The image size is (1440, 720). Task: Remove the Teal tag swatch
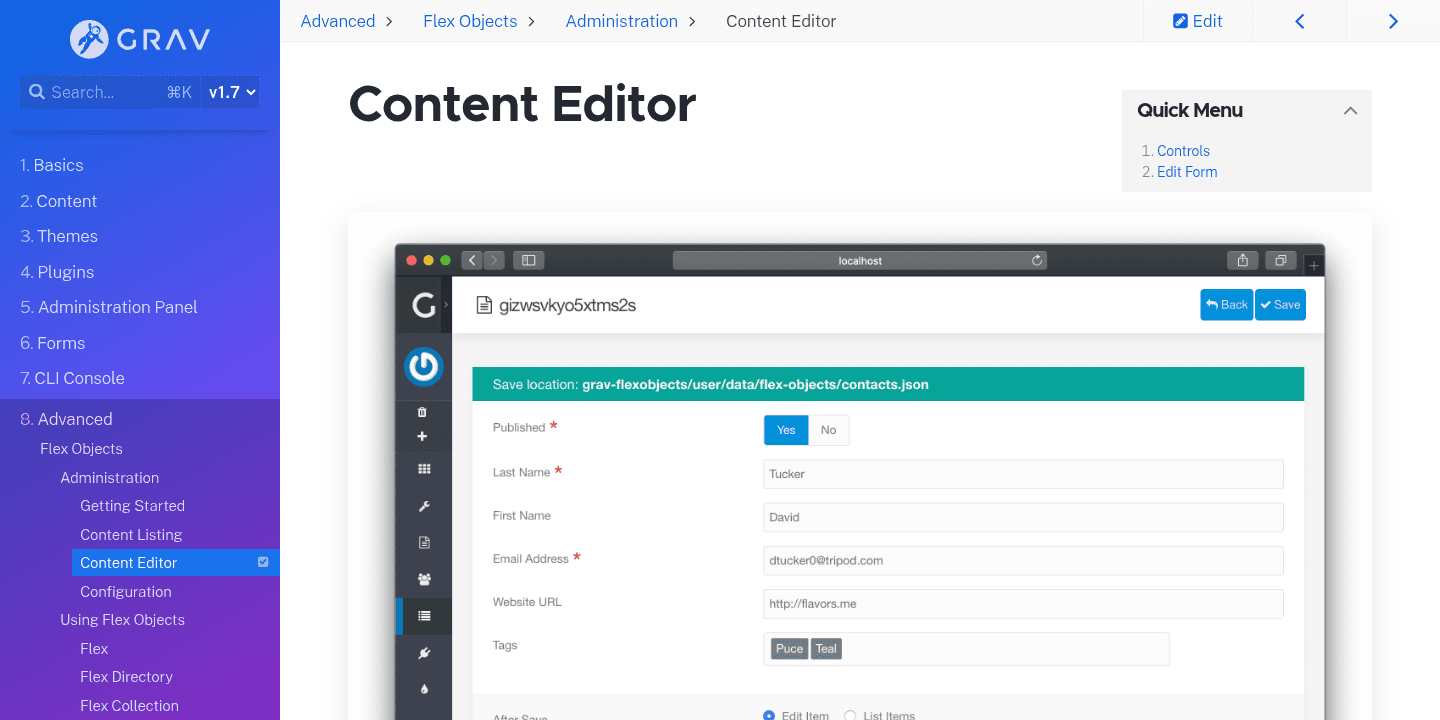[x=826, y=648]
